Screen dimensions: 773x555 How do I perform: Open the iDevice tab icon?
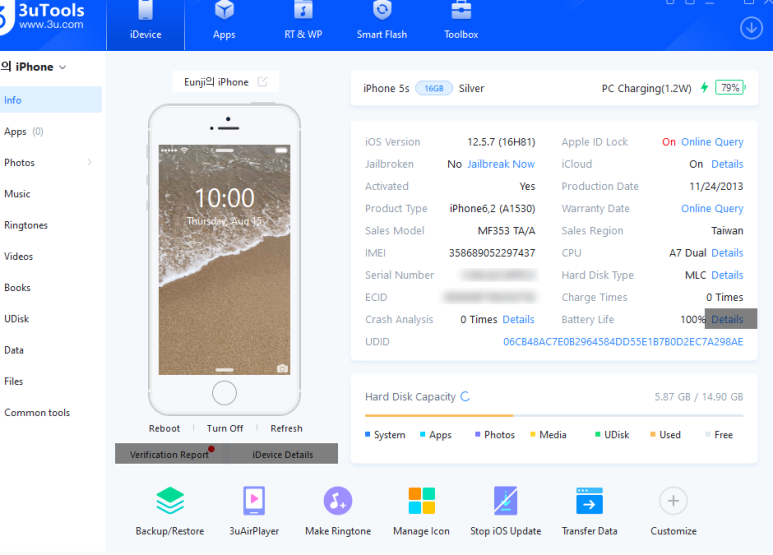click(x=145, y=11)
